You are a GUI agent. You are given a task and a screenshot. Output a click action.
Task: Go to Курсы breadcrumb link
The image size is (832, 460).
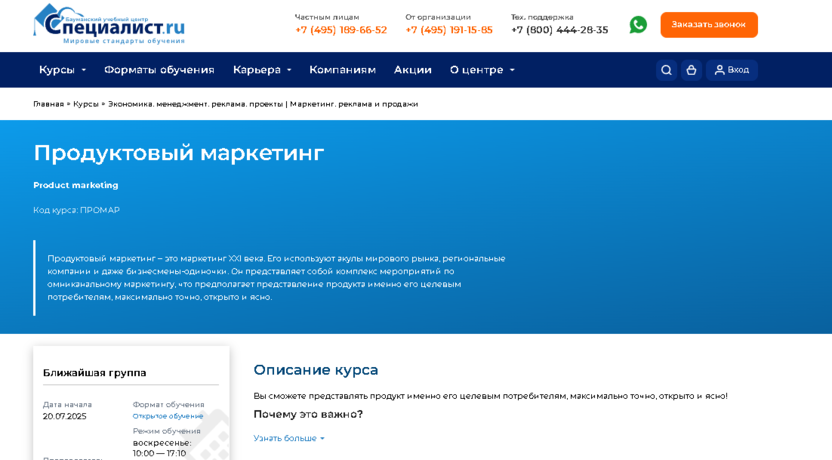[x=86, y=104]
